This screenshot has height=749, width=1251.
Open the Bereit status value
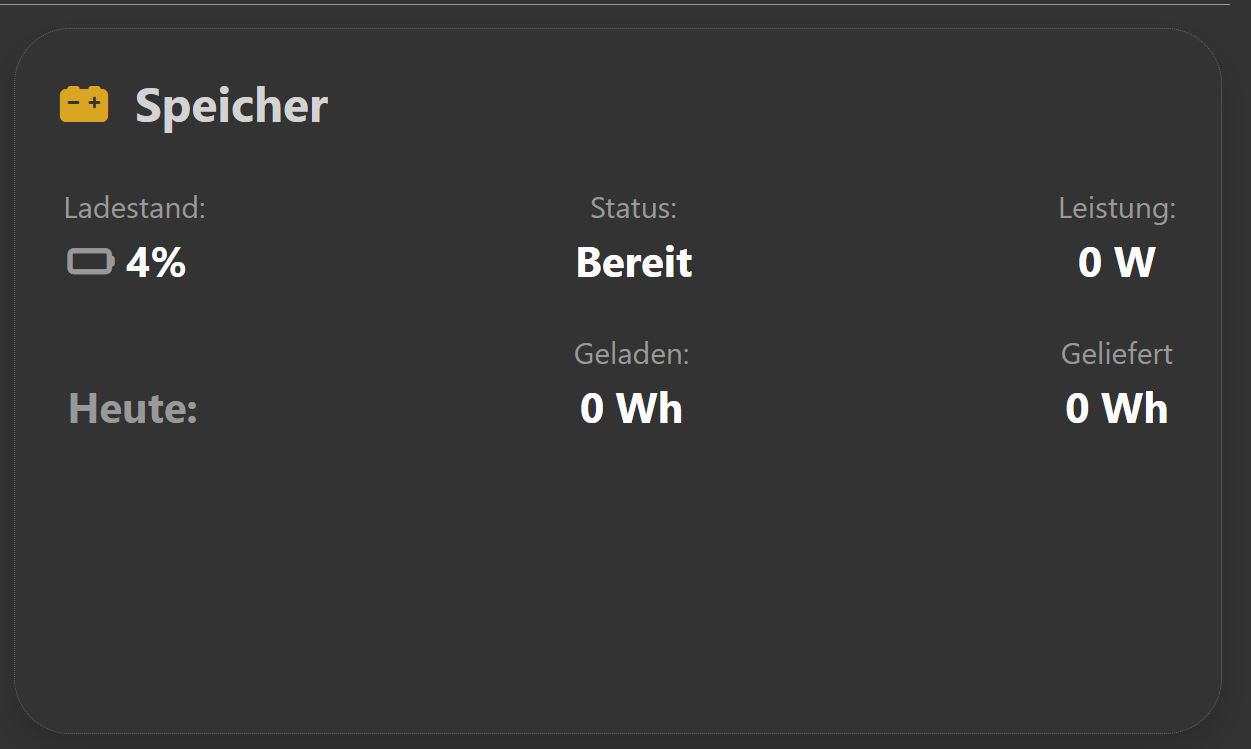click(x=633, y=262)
